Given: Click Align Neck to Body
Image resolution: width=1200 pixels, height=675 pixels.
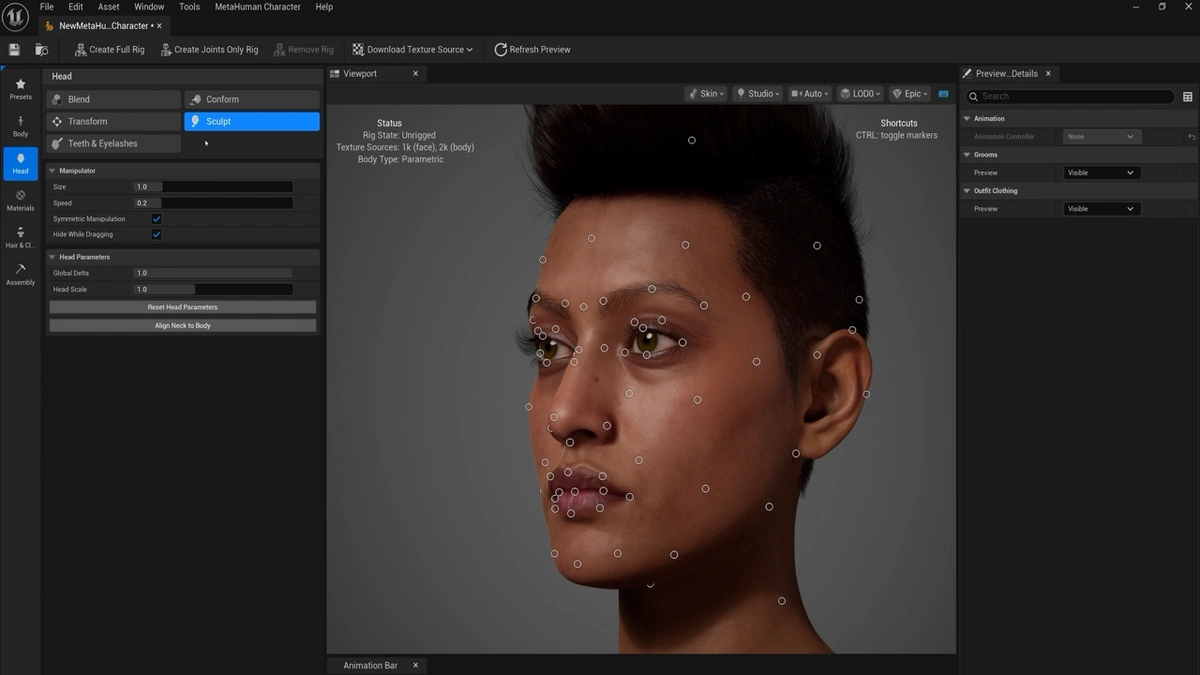Looking at the screenshot, I should click(x=182, y=324).
